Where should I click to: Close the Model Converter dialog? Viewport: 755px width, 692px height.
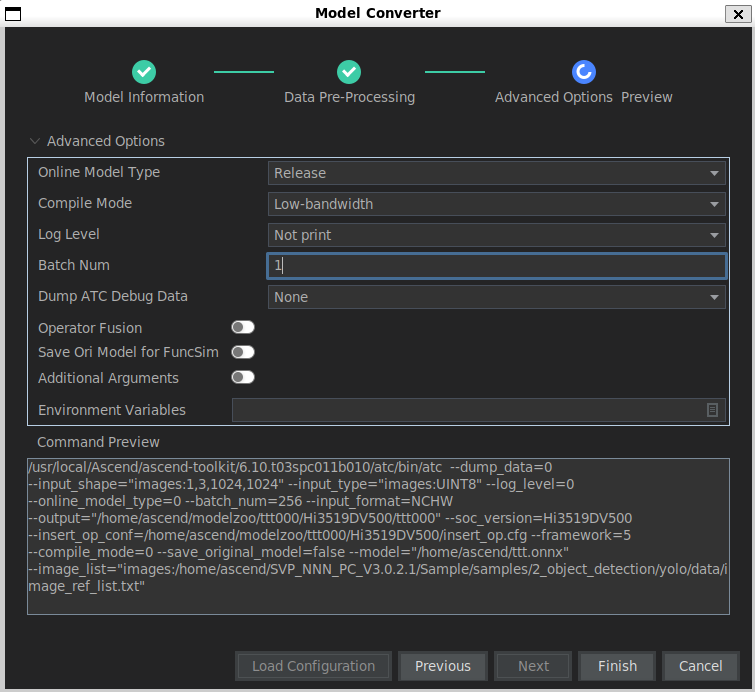click(738, 14)
